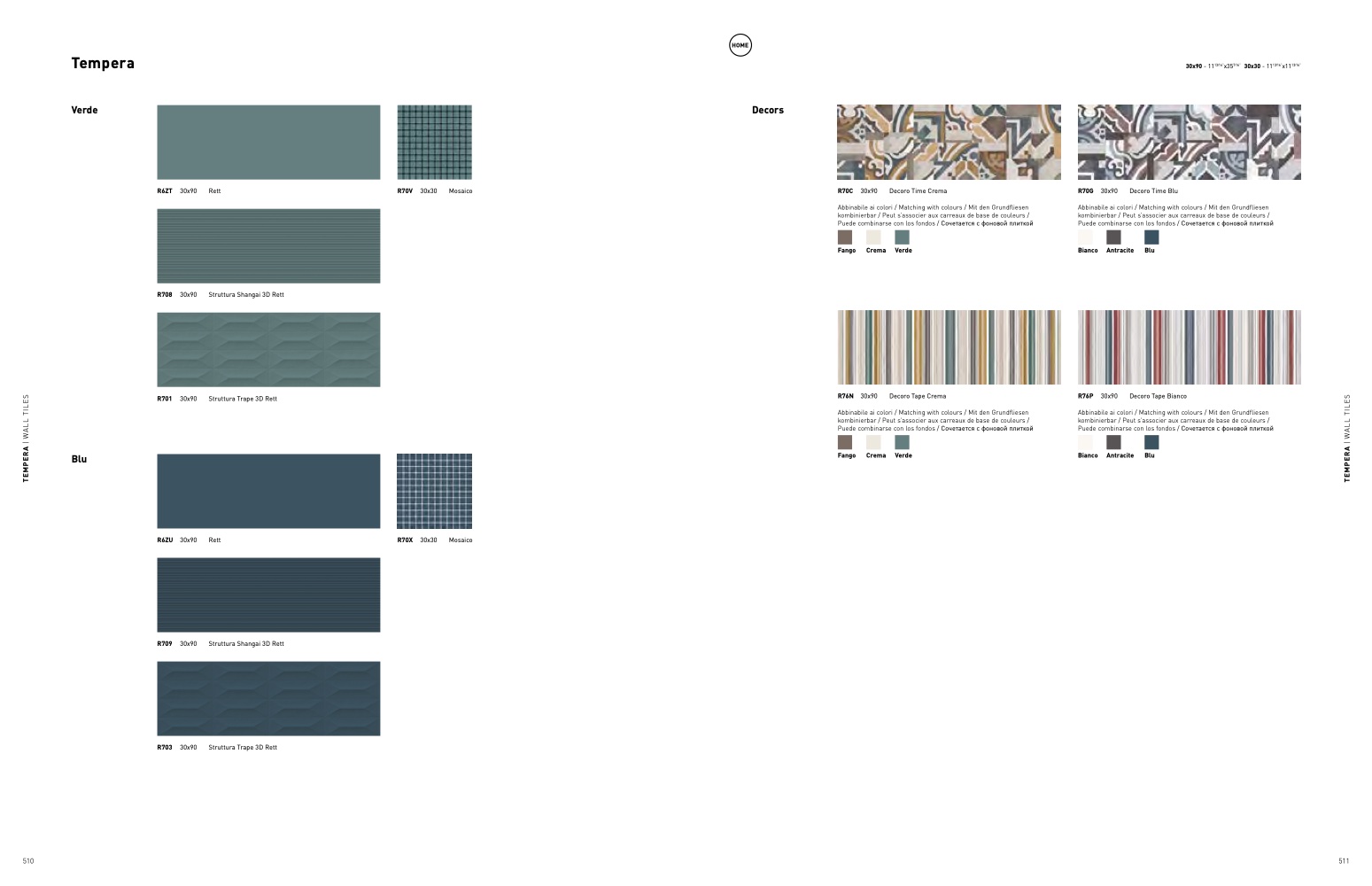Click the Tempera page title
The width and height of the screenshot is (1372, 886).
click(x=103, y=63)
